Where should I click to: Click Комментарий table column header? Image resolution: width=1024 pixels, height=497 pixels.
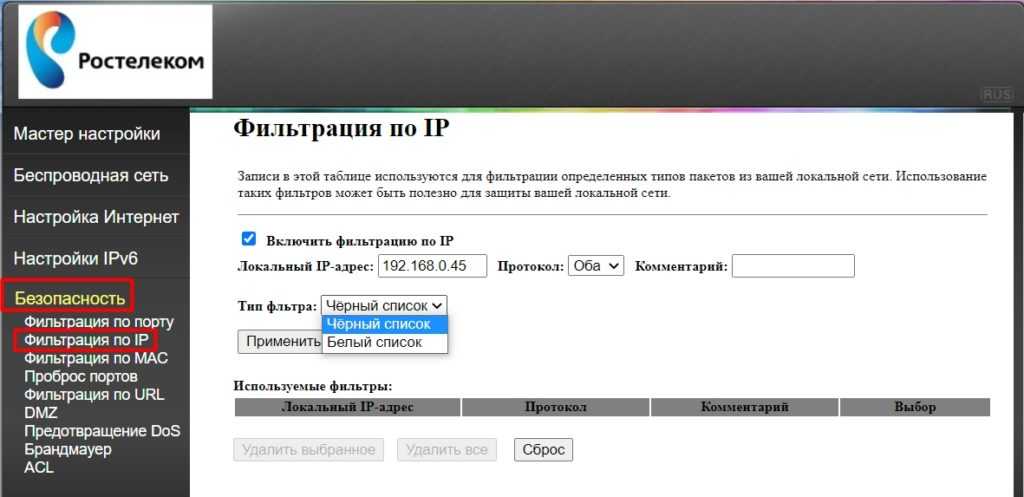point(744,407)
